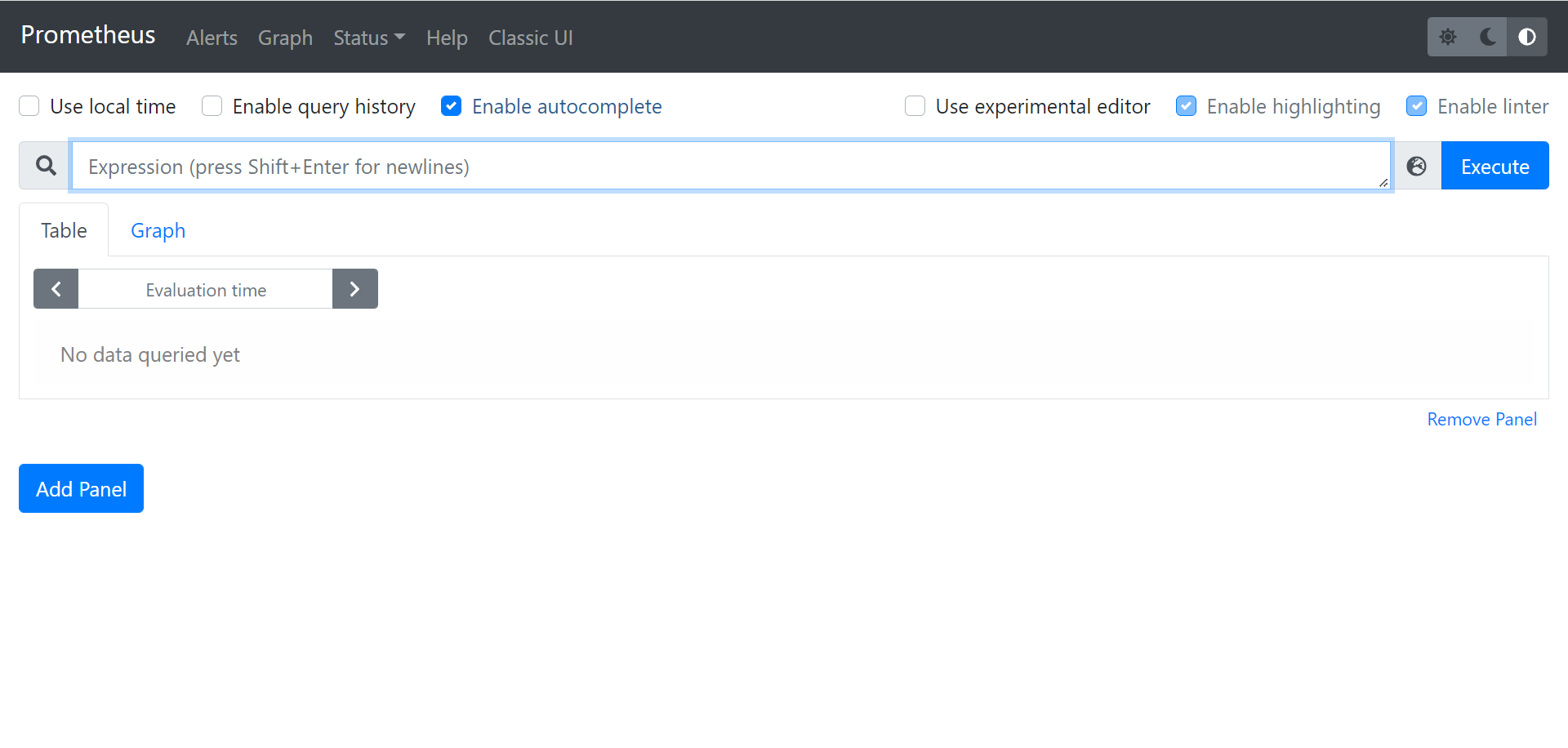Image resolution: width=1568 pixels, height=748 pixels.
Task: Select the Graph panel tab
Action: coord(158,230)
